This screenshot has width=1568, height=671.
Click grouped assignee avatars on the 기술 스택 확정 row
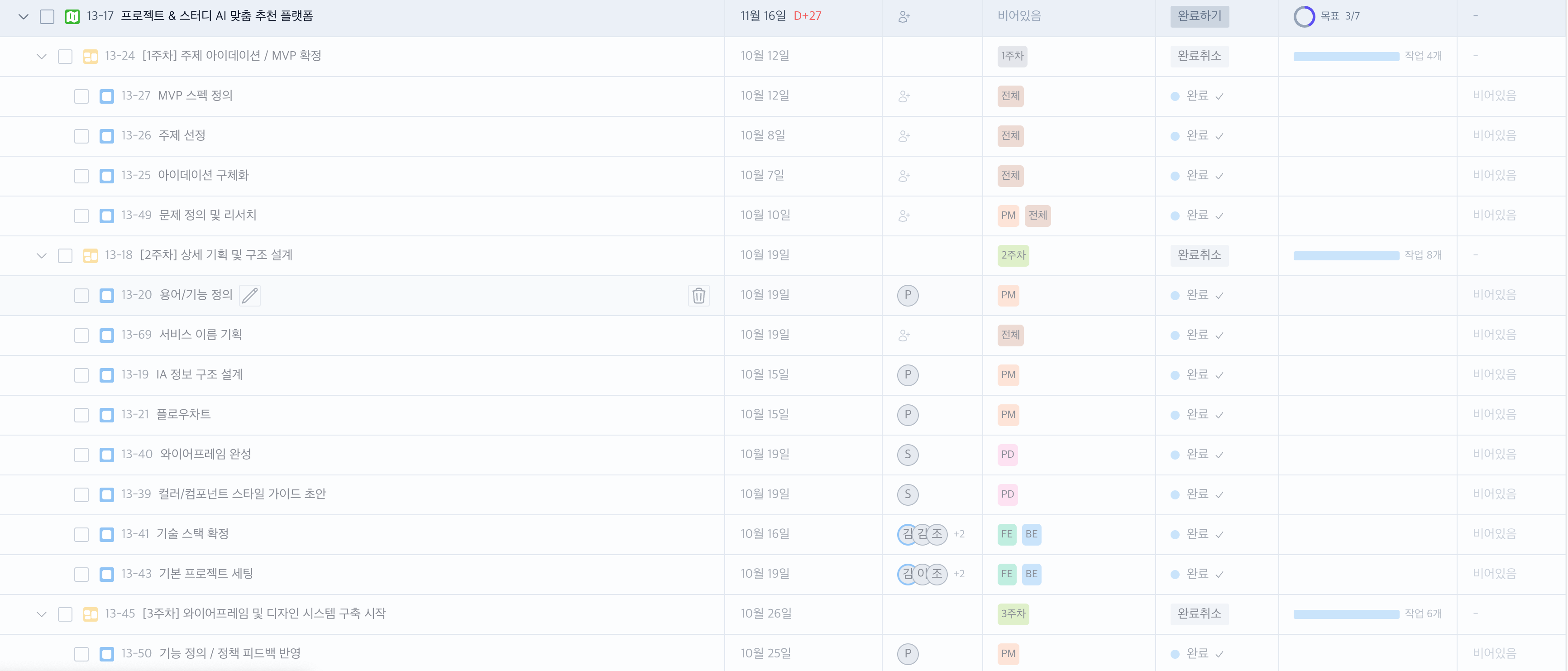pos(922,534)
